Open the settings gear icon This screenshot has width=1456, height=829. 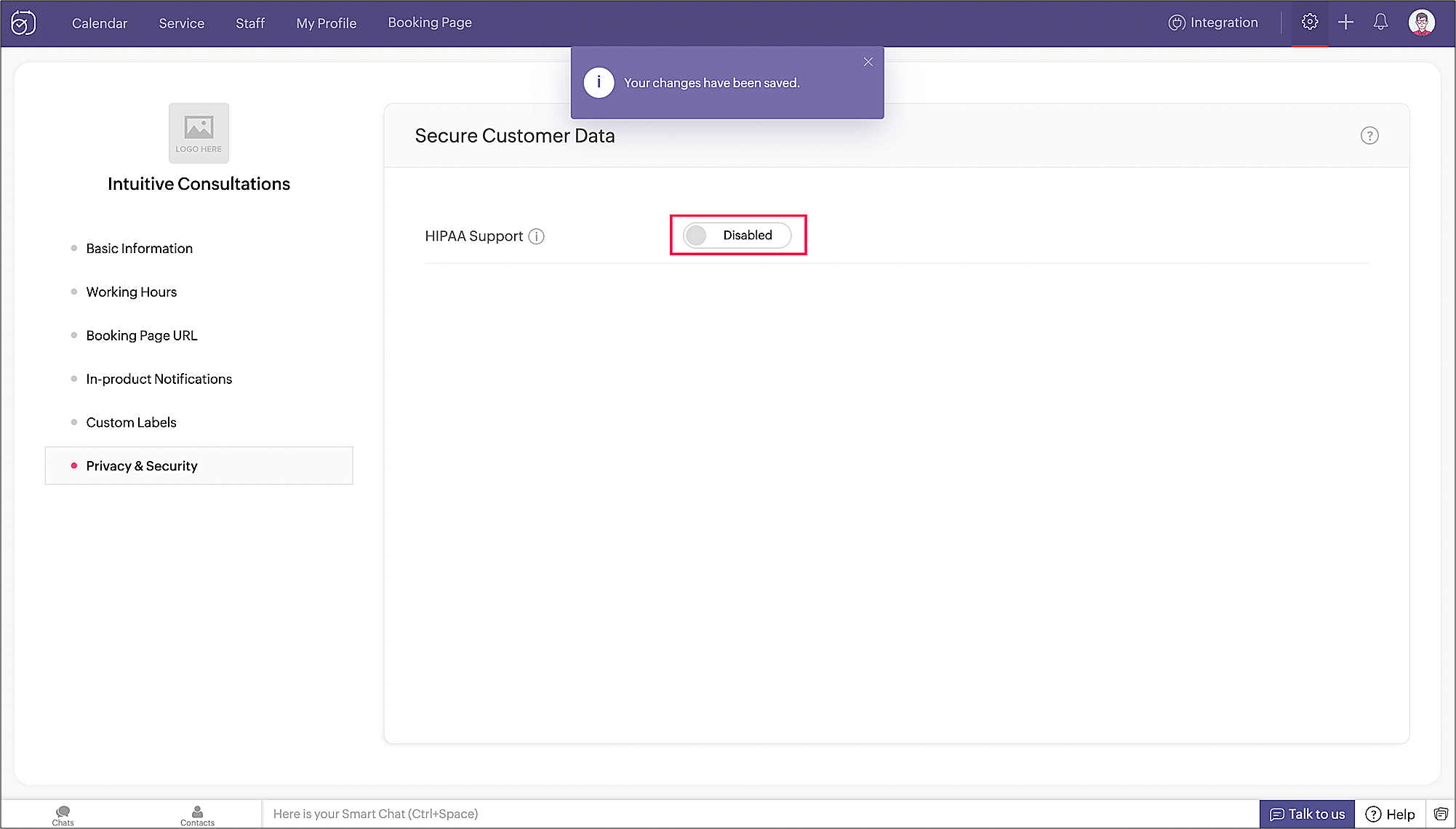(1309, 22)
